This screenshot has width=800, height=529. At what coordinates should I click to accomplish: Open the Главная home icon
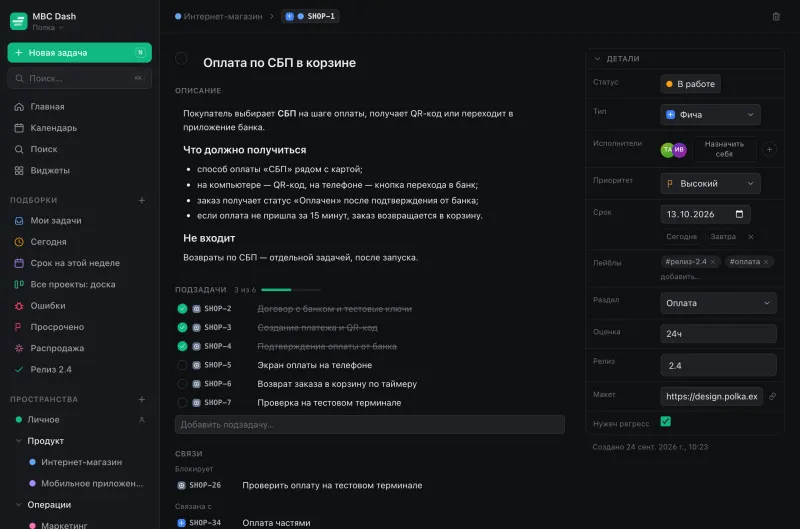coord(19,107)
